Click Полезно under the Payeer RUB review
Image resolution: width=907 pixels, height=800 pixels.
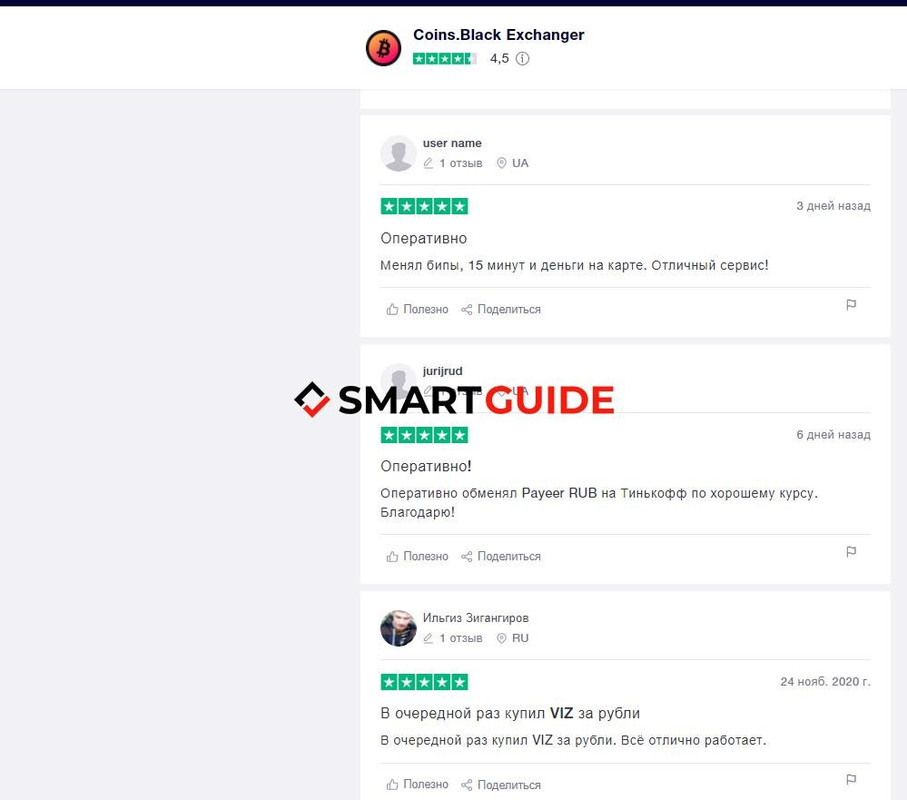pos(425,556)
